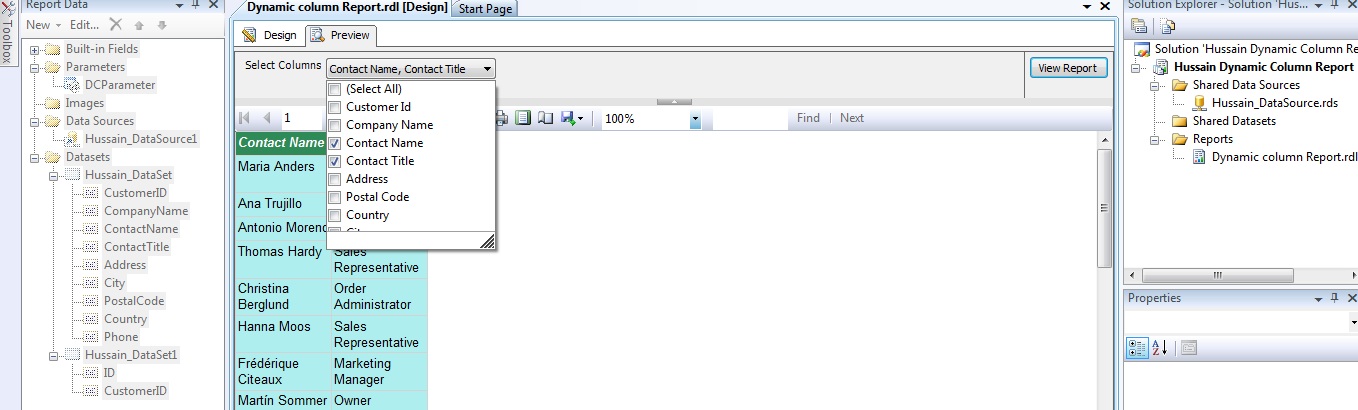Open Property Pages icon in Properties
This screenshot has height=410, width=1358.
[1188, 348]
